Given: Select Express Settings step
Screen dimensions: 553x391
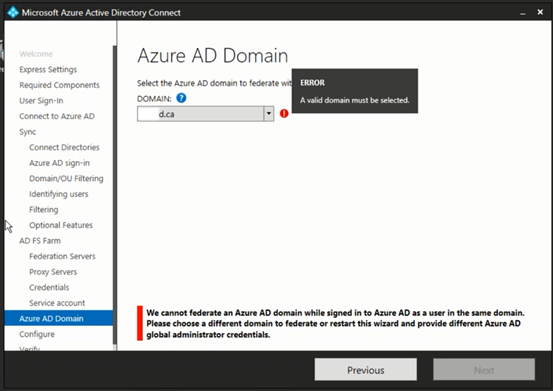Looking at the screenshot, I should [x=48, y=69].
